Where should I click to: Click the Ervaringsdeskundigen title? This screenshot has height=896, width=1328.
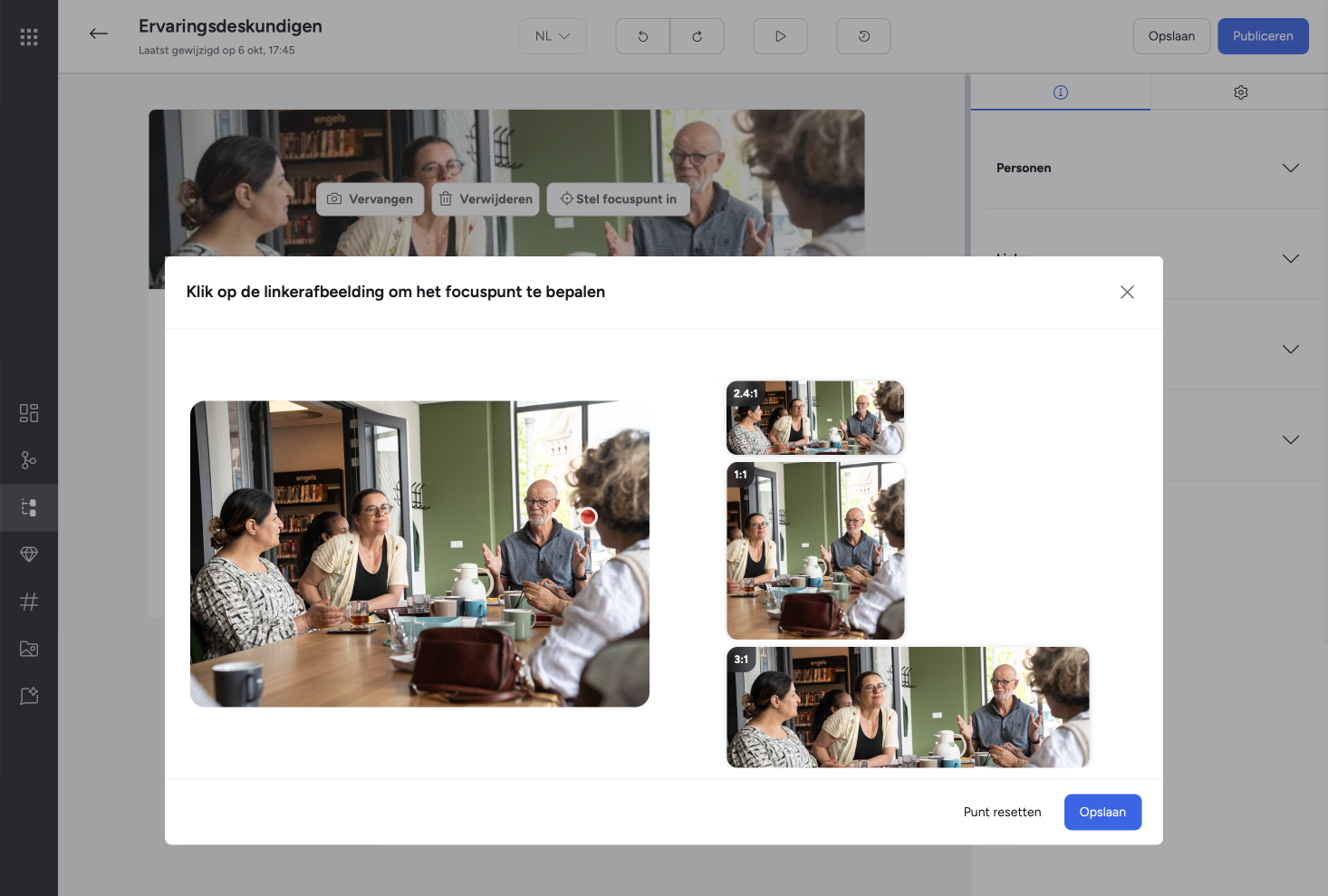pyautogui.click(x=230, y=26)
